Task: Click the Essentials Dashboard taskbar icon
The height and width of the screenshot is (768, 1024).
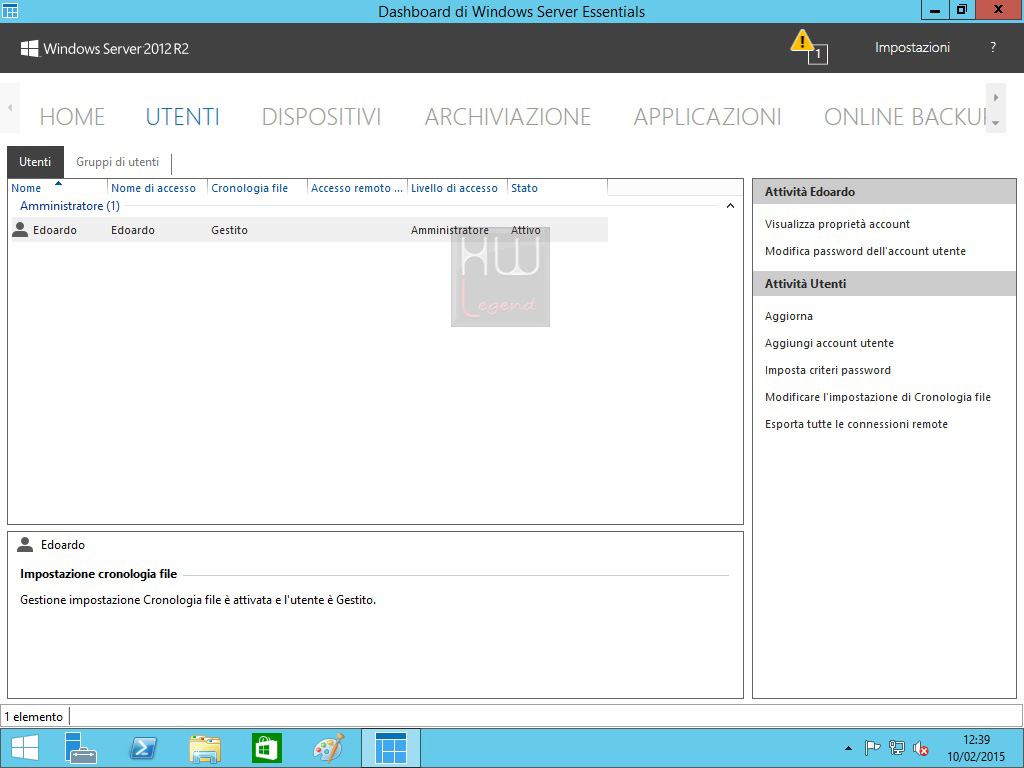Action: click(x=391, y=748)
